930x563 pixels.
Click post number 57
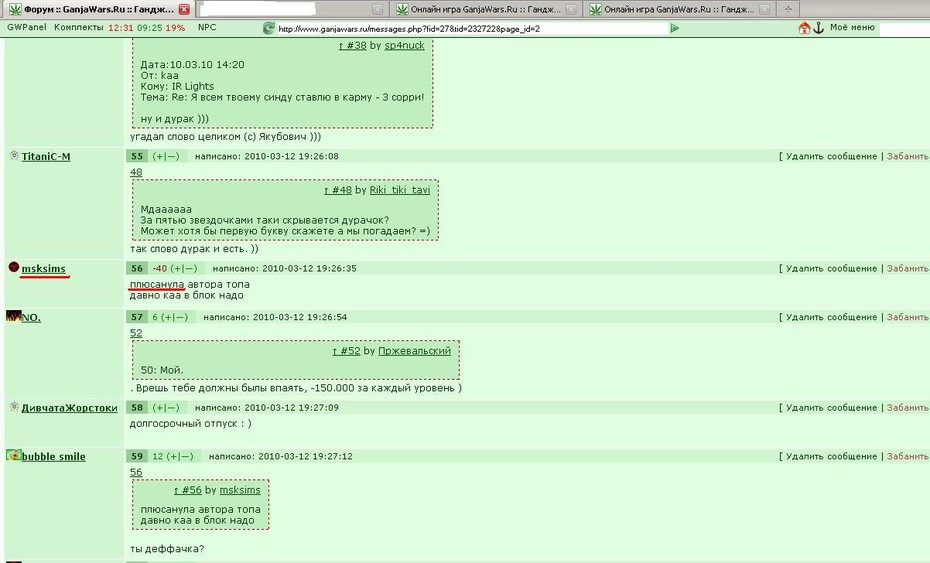tap(137, 317)
